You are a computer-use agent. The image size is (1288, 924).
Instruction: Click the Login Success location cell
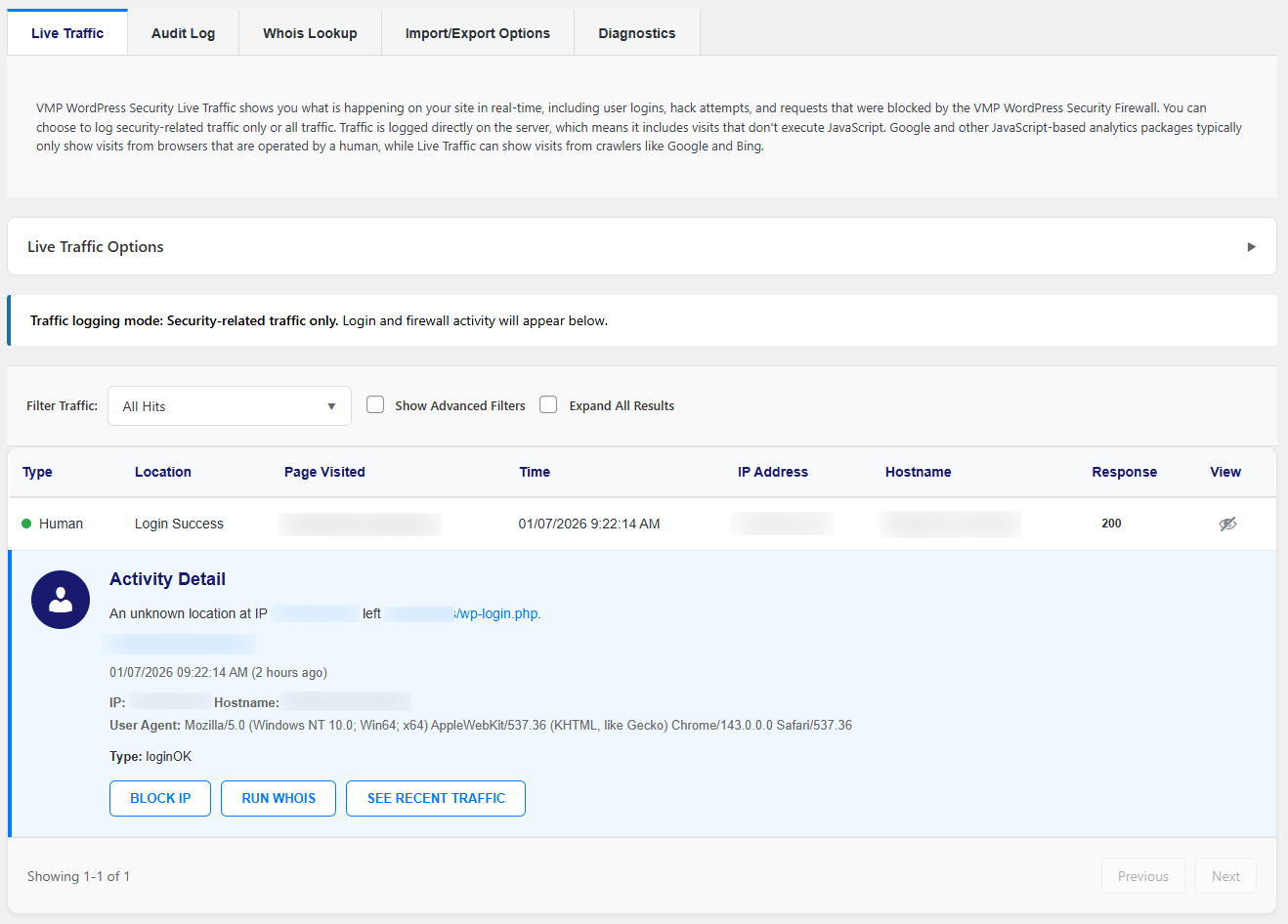pos(179,524)
